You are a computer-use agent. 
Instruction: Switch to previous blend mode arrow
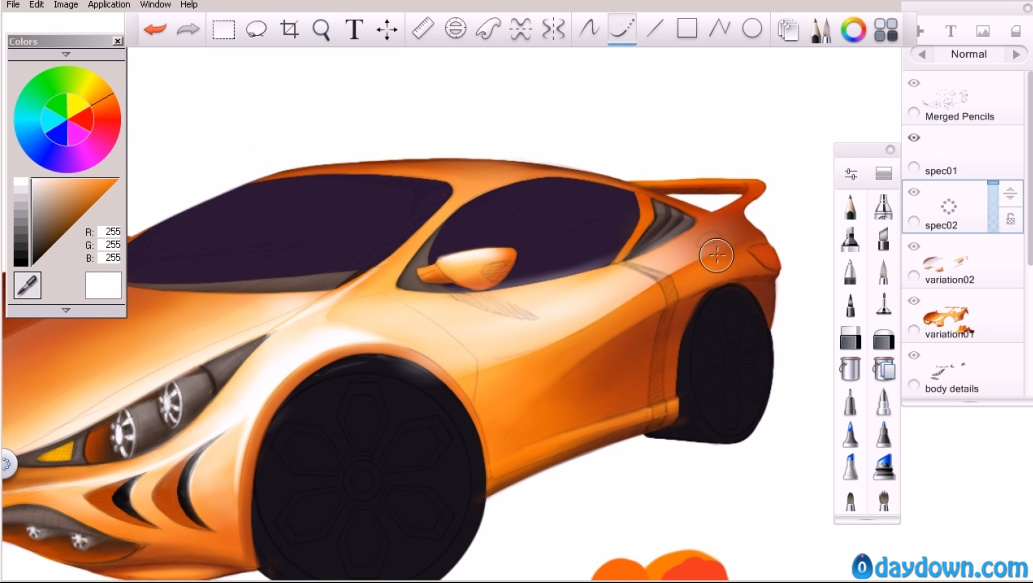[x=922, y=55]
